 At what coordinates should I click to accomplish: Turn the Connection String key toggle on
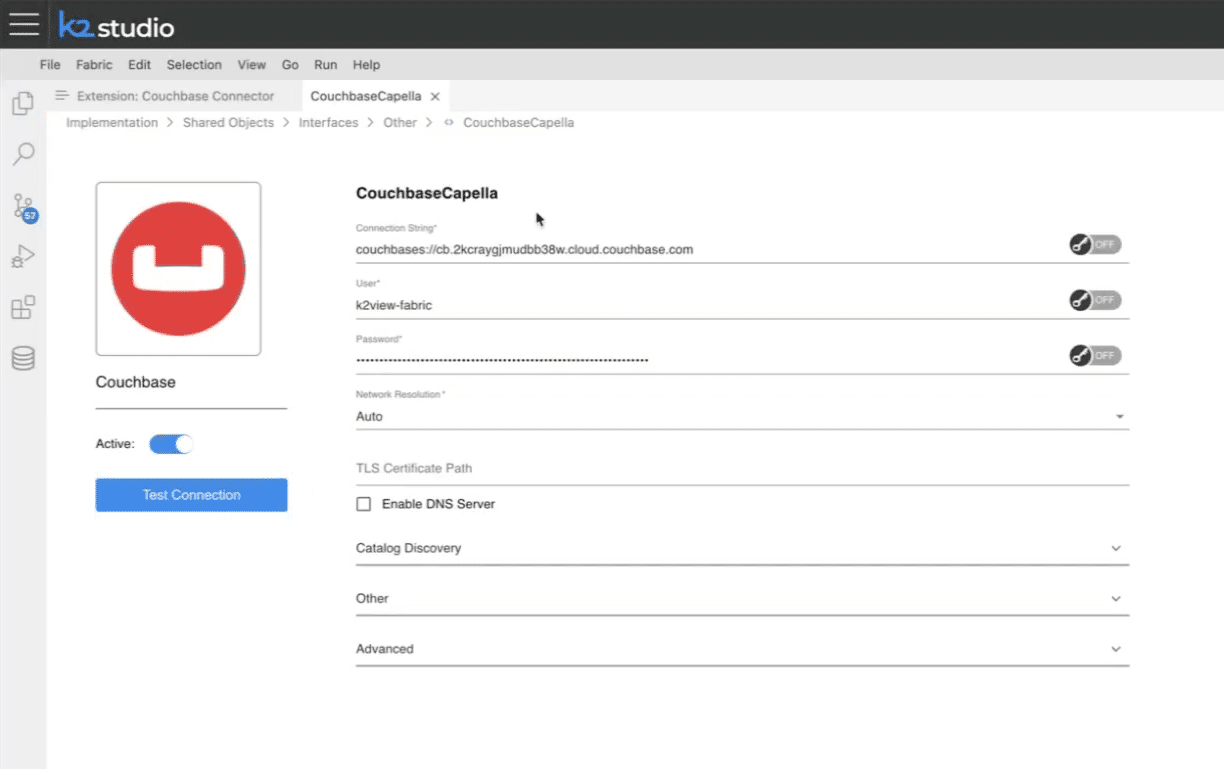coord(1094,244)
